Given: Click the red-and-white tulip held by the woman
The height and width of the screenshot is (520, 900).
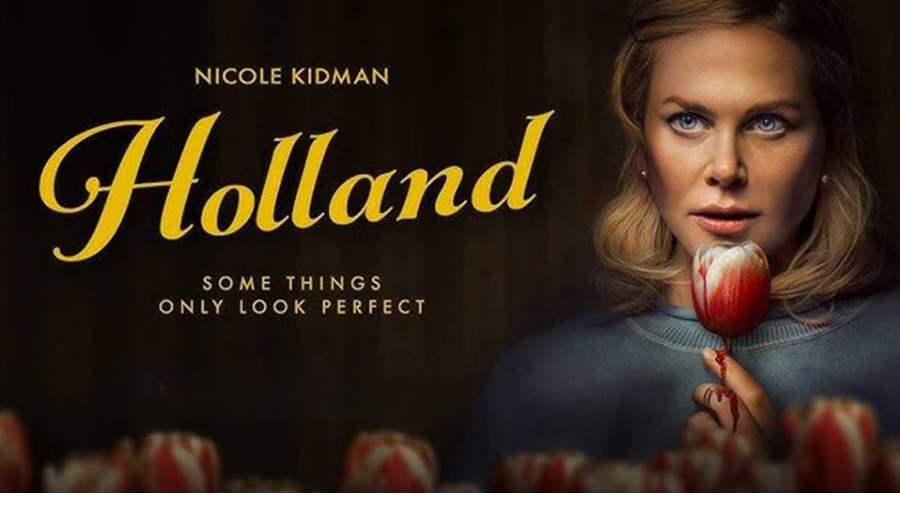Looking at the screenshot, I should coord(730,289).
